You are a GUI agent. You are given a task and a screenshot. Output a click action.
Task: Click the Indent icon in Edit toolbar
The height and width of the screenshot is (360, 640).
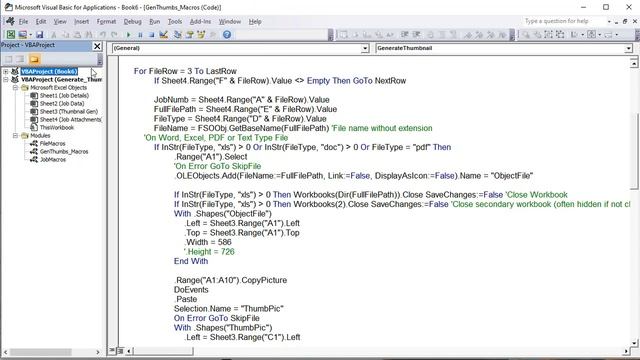click(x=404, y=35)
